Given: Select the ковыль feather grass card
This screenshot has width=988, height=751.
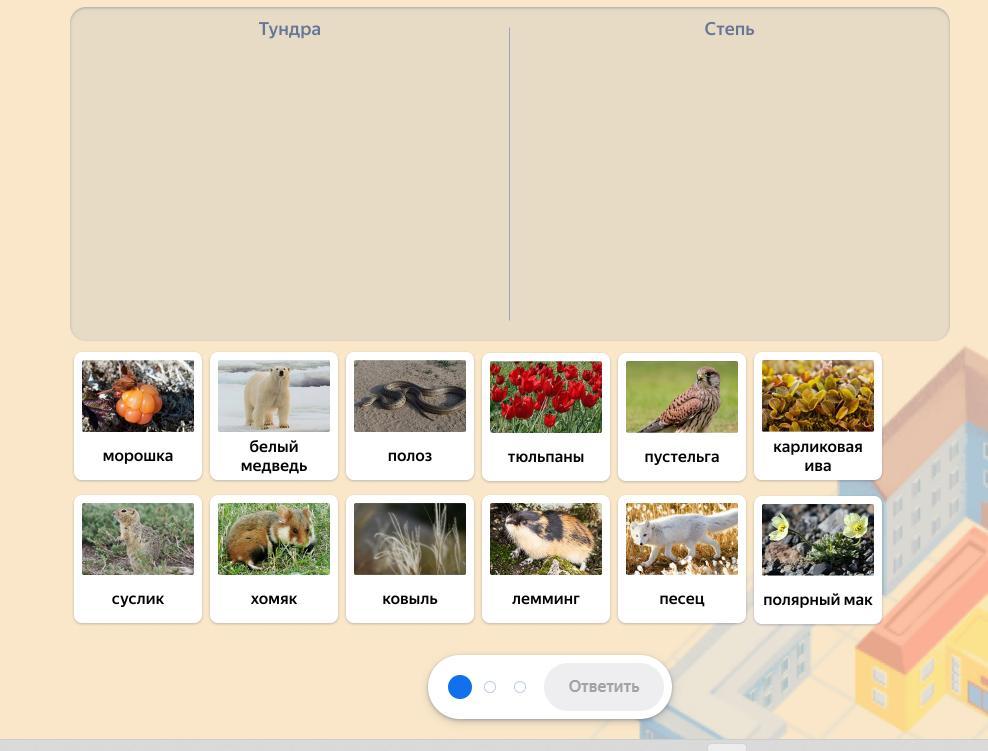Looking at the screenshot, I should coord(410,559).
